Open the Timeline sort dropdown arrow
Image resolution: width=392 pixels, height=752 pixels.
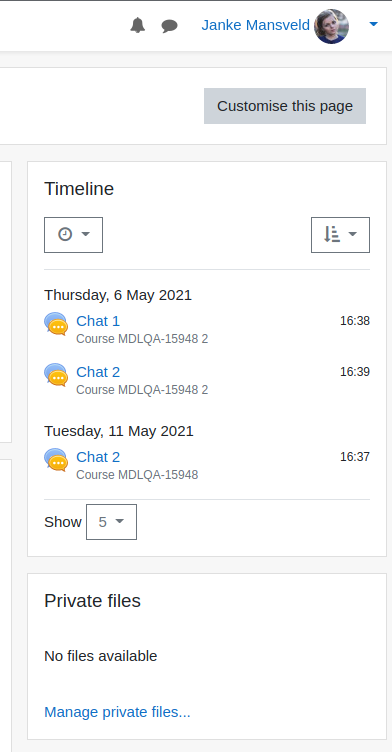tap(353, 234)
